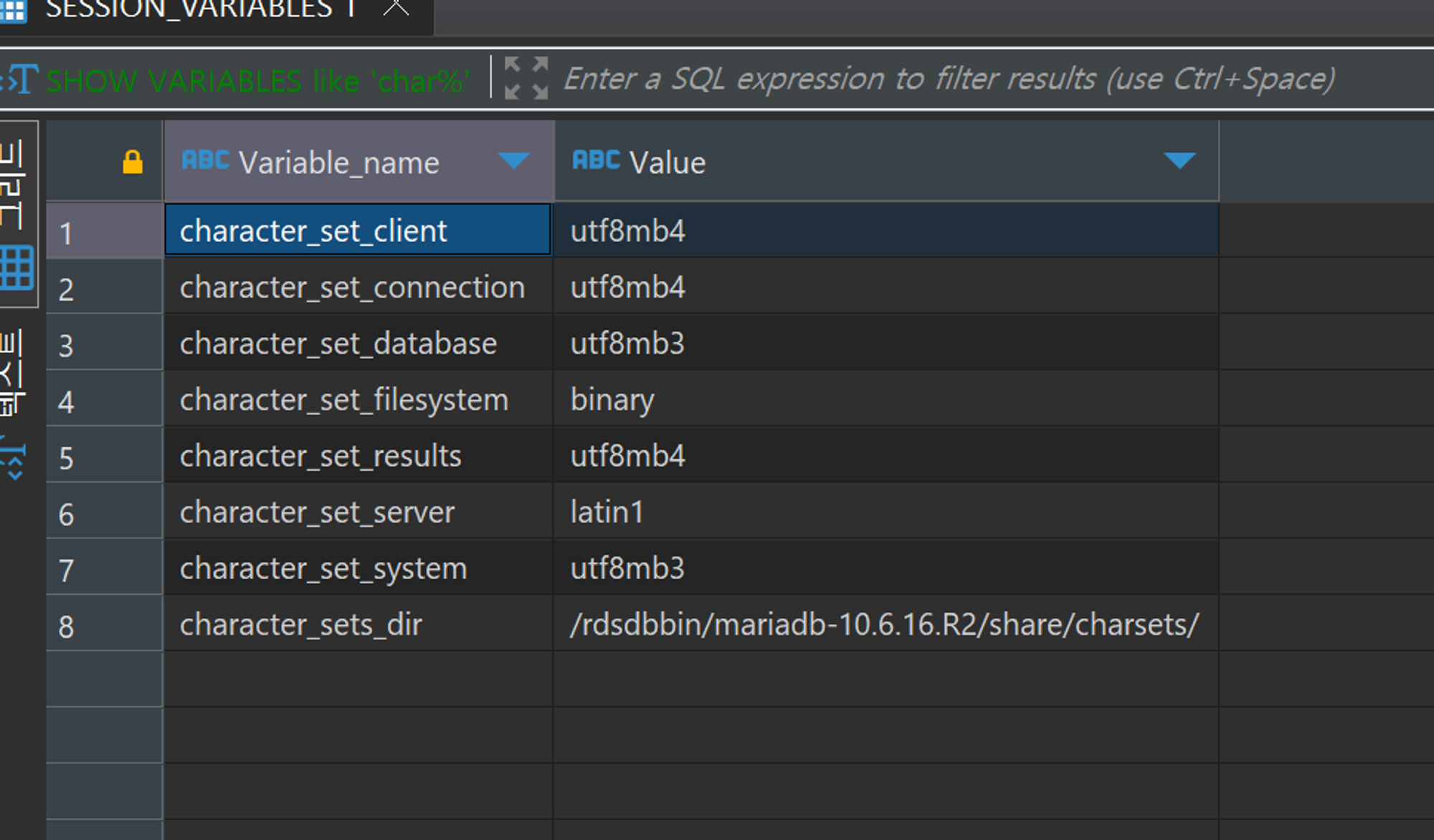Click the SQL expression filter input field
Viewport: 1434px width, 840px height.
click(x=946, y=79)
